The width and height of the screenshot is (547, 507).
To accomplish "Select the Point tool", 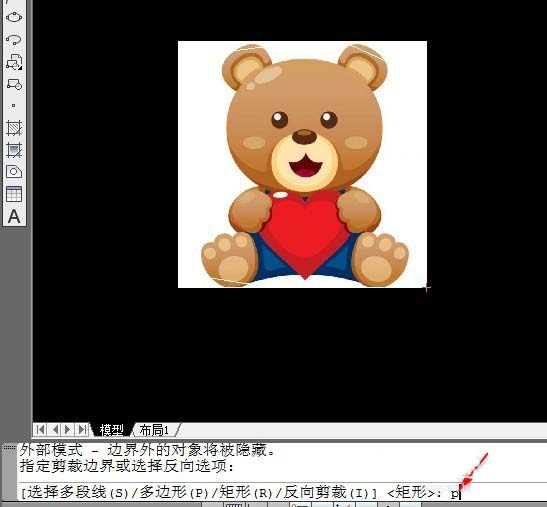I will [14, 105].
